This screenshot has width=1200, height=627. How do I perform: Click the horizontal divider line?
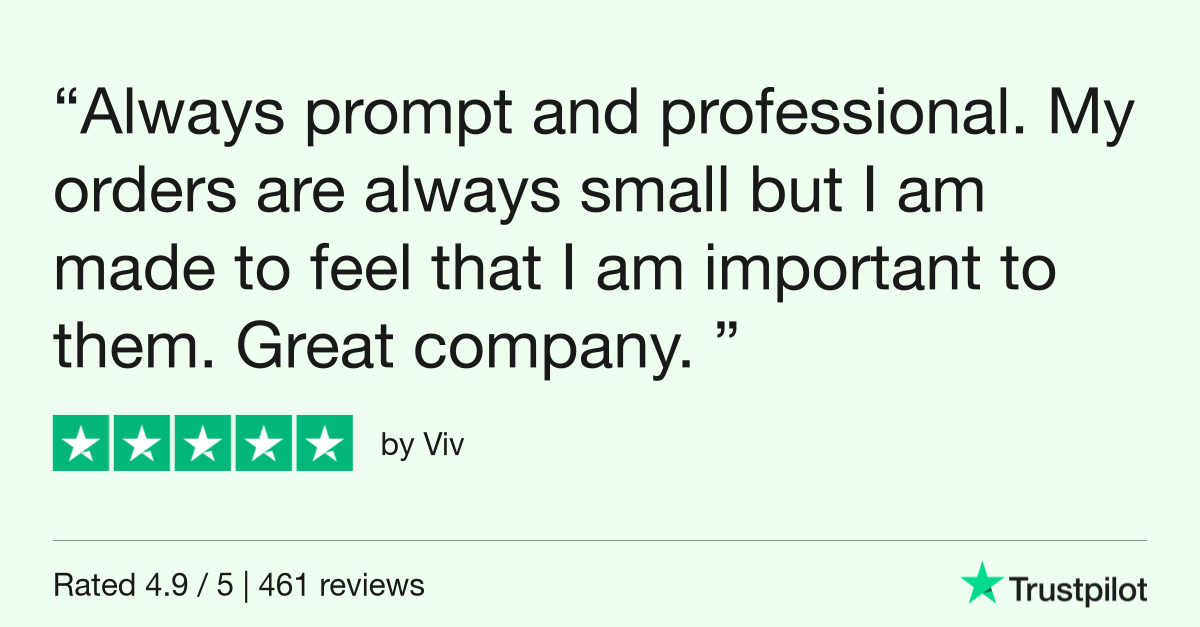[x=600, y=541]
